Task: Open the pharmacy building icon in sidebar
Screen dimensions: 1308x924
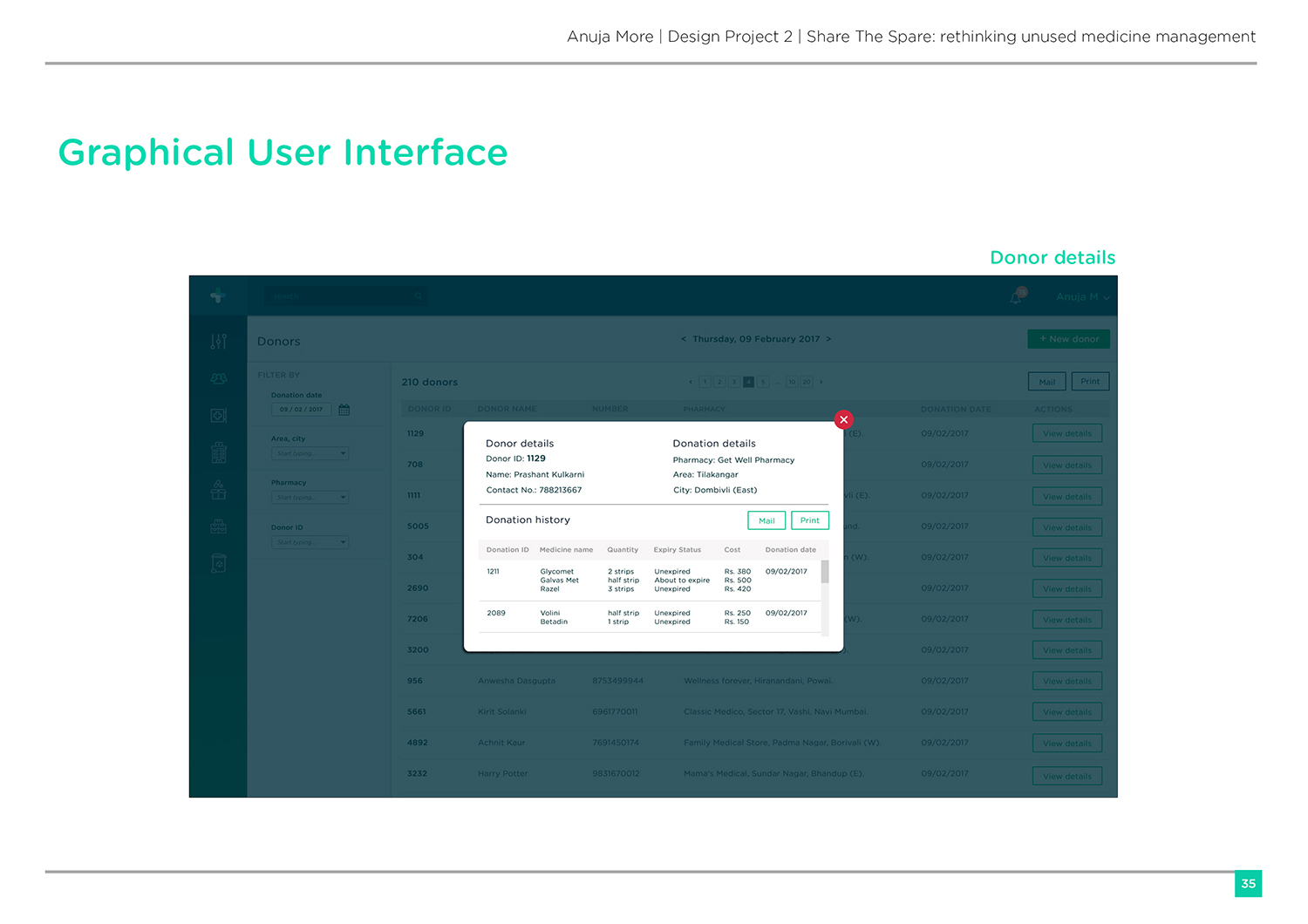Action: [218, 452]
